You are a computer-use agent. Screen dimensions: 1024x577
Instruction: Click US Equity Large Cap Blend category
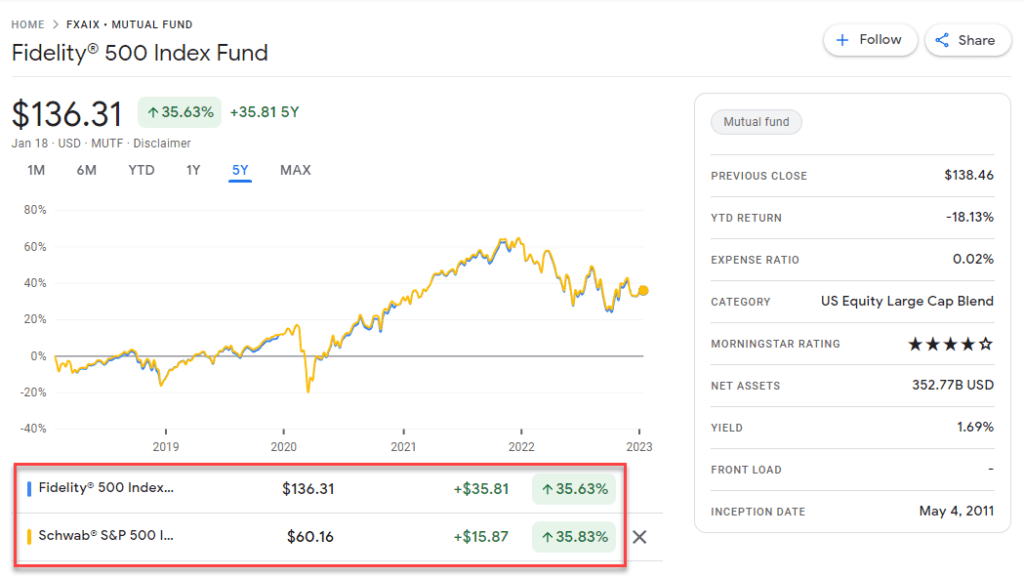pos(907,301)
